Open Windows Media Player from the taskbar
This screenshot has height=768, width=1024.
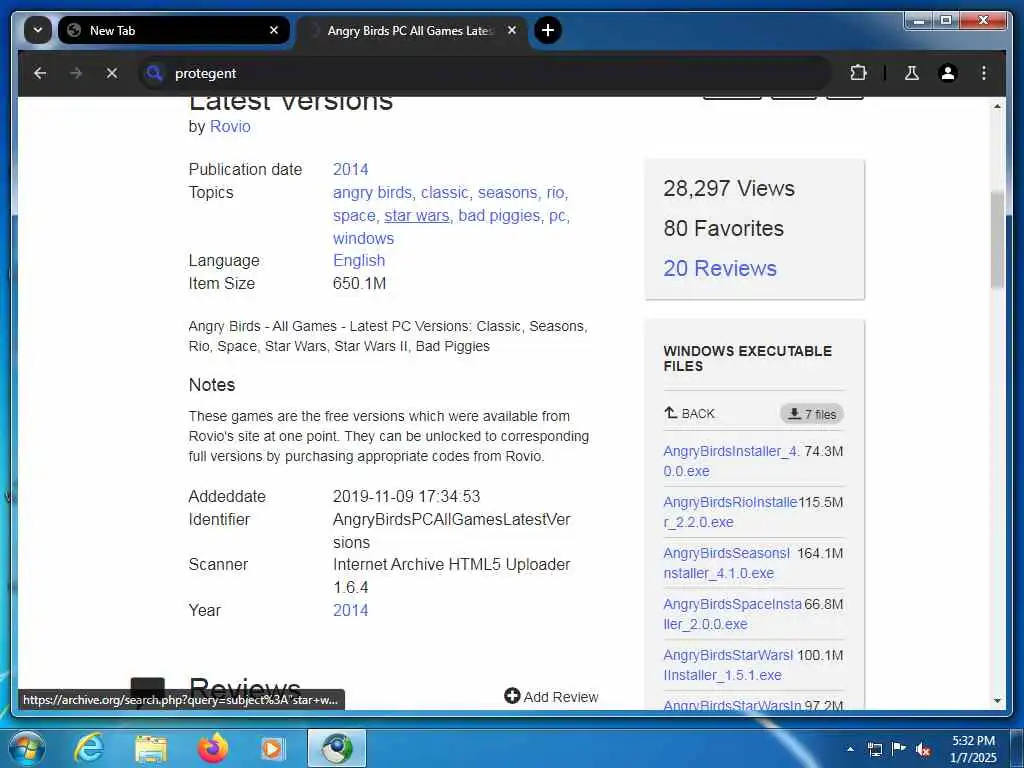pyautogui.click(x=272, y=748)
